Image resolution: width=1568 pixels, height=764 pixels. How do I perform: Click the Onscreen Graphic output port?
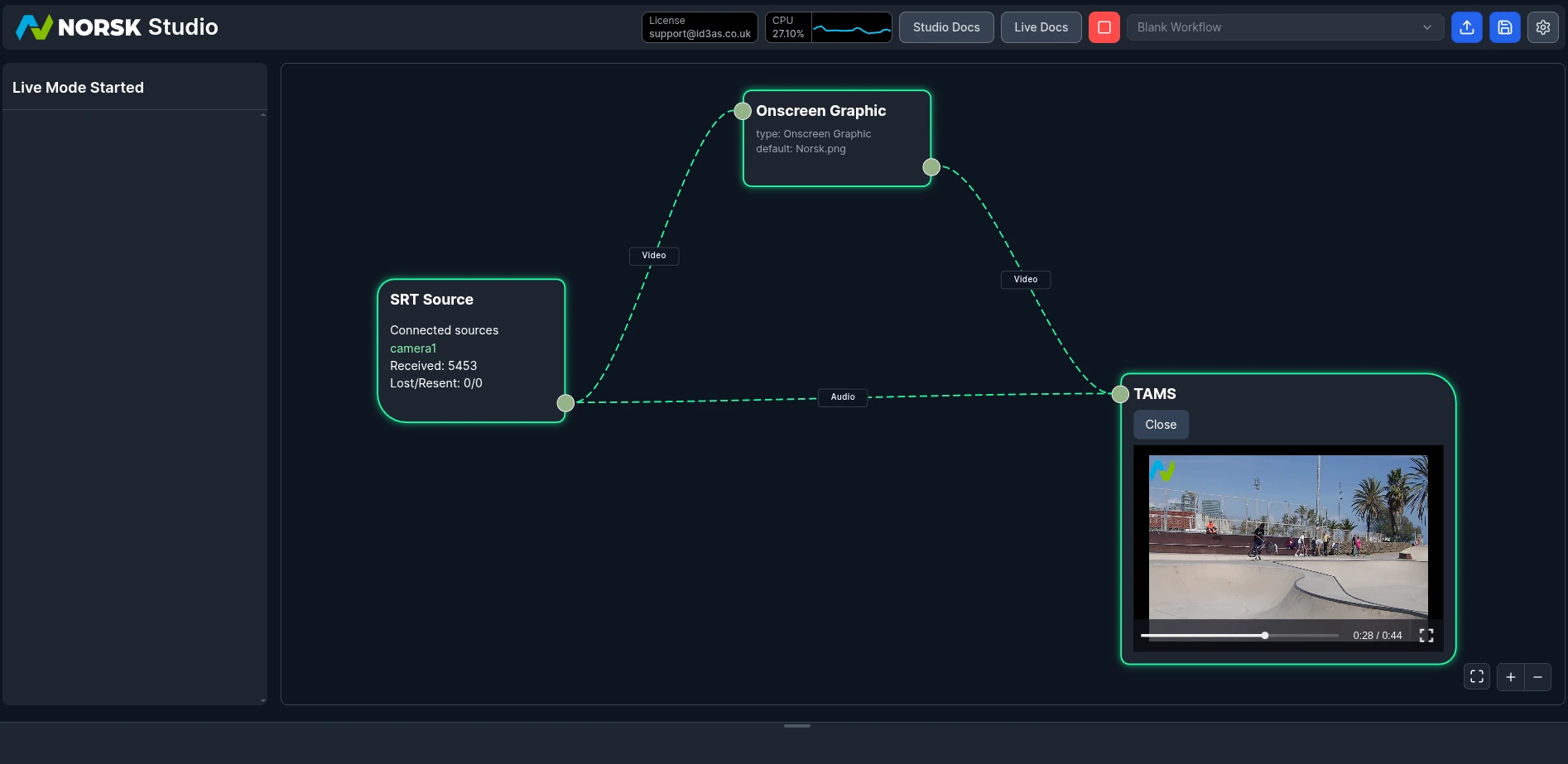pos(931,167)
